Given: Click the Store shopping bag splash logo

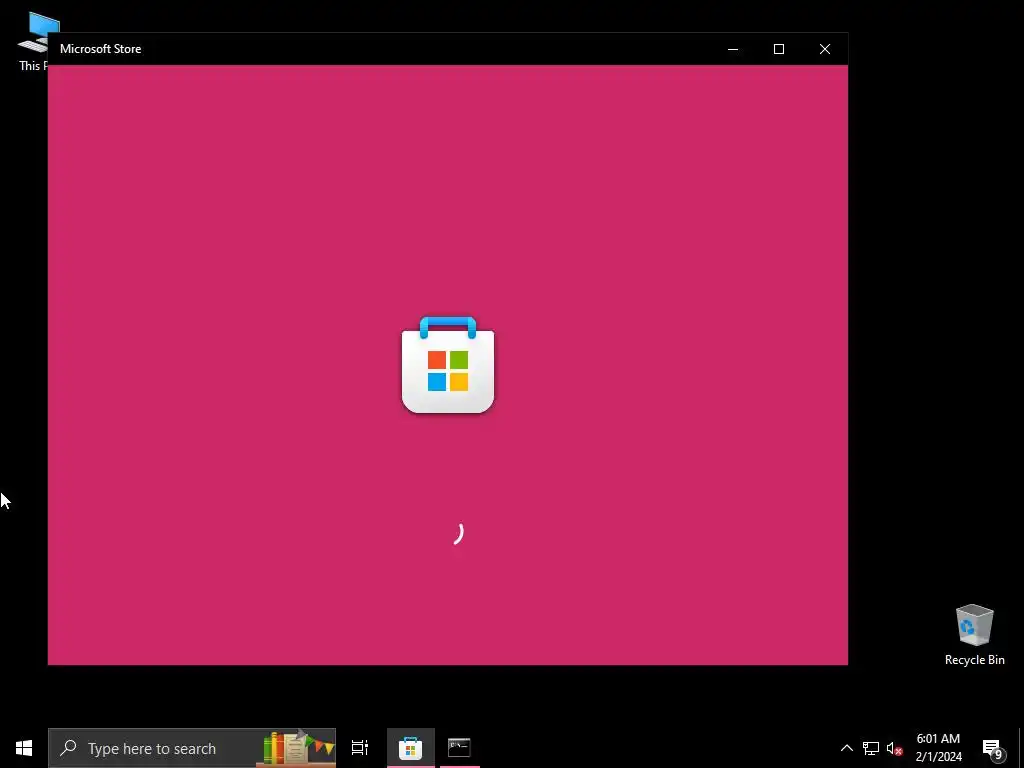Looking at the screenshot, I should coord(448,364).
